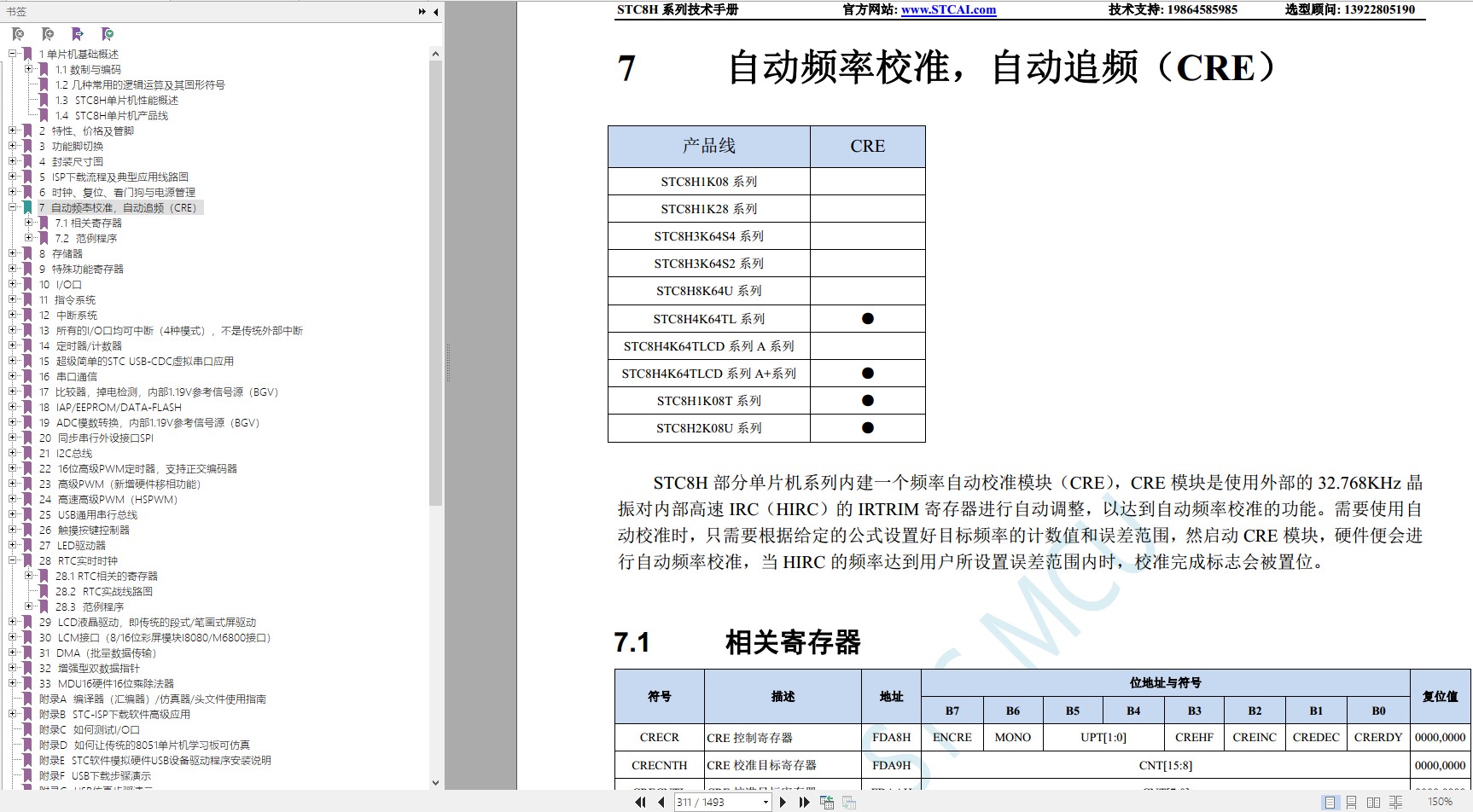This screenshot has height=812, width=1473.
Task: Click the 150% zoom level
Action: pyautogui.click(x=1440, y=802)
